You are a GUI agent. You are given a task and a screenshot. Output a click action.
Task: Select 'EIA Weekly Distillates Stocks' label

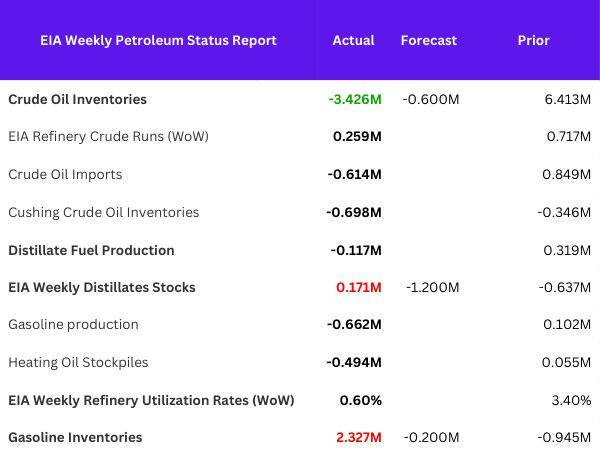coord(102,287)
